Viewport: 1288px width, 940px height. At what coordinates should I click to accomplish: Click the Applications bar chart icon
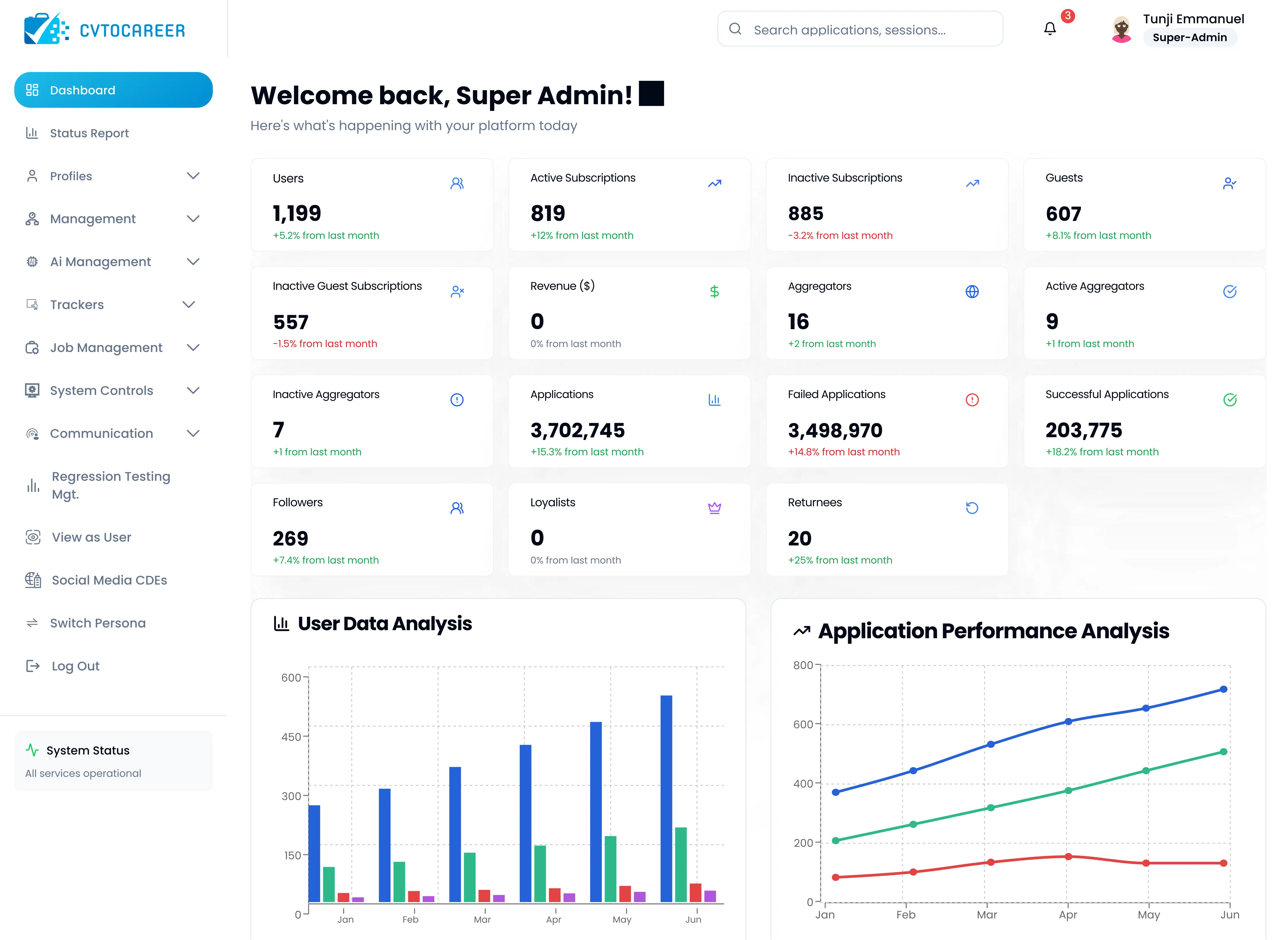pos(714,400)
